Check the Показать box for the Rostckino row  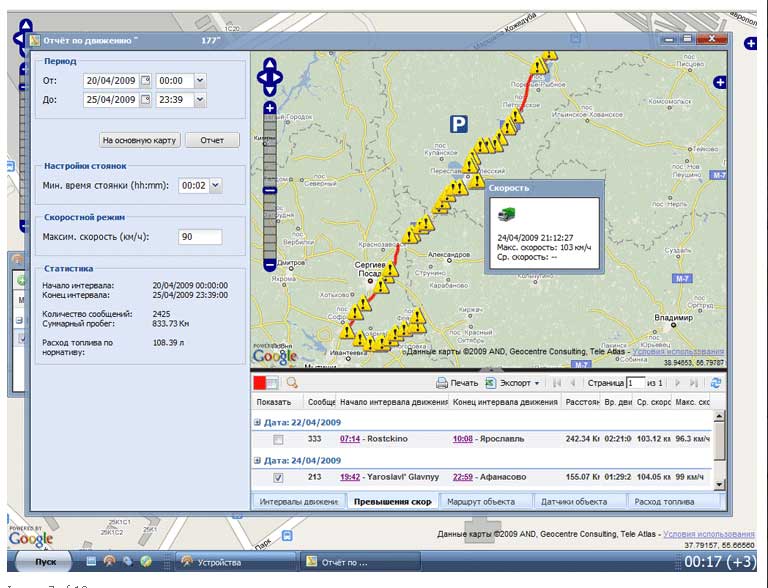coord(278,439)
